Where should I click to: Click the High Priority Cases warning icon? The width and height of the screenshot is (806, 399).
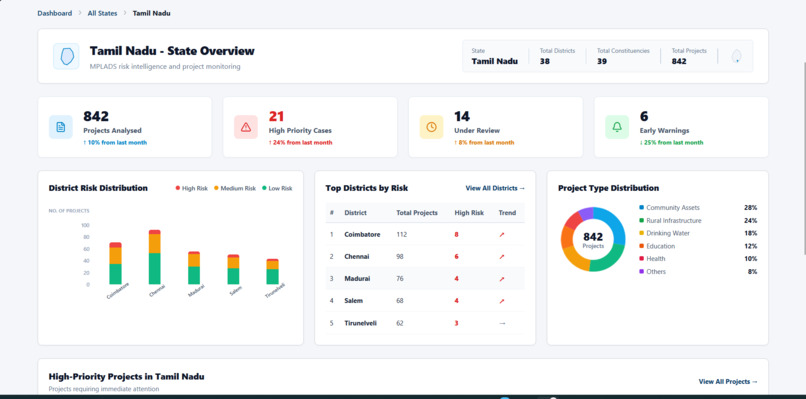point(246,127)
